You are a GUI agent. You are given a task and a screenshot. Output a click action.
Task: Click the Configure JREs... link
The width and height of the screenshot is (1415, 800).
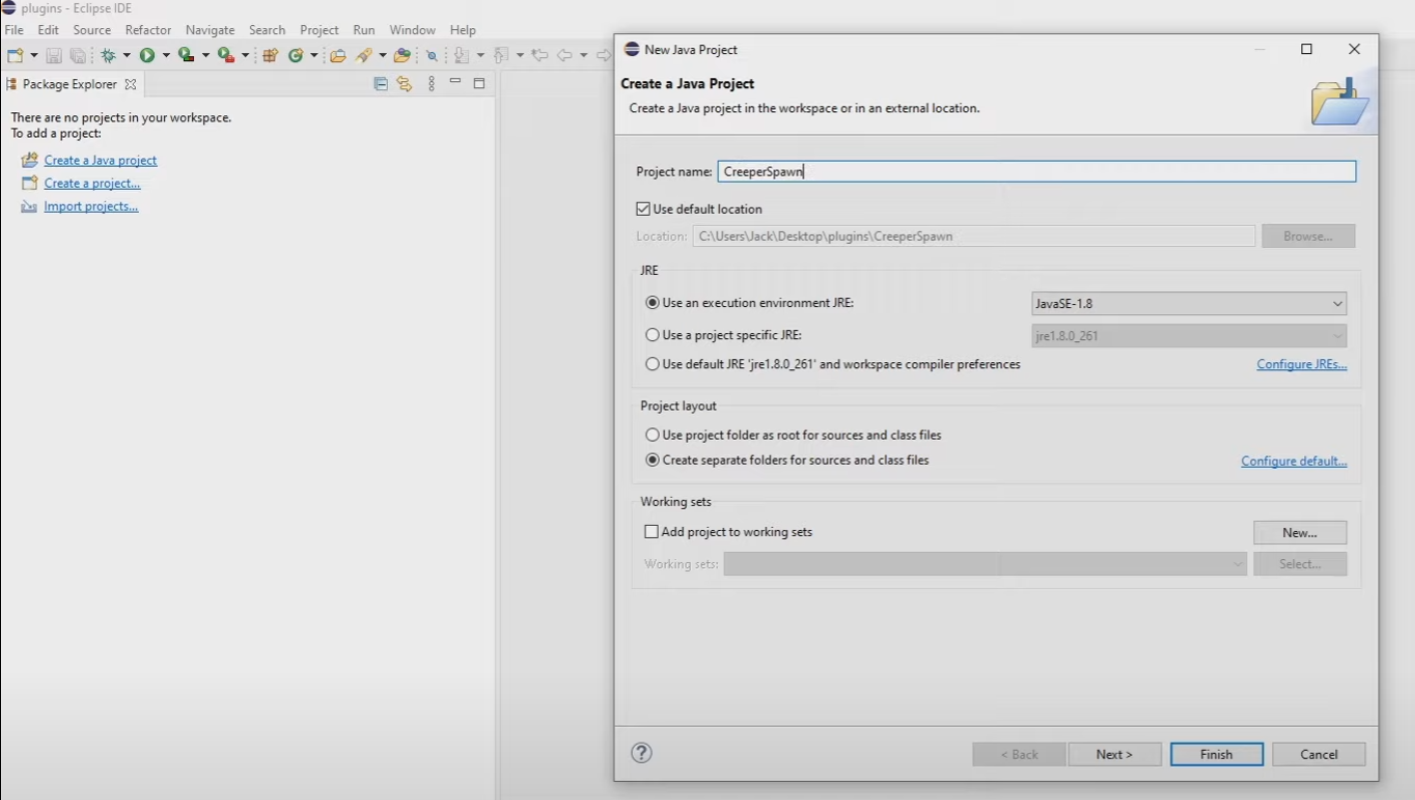(x=1302, y=364)
